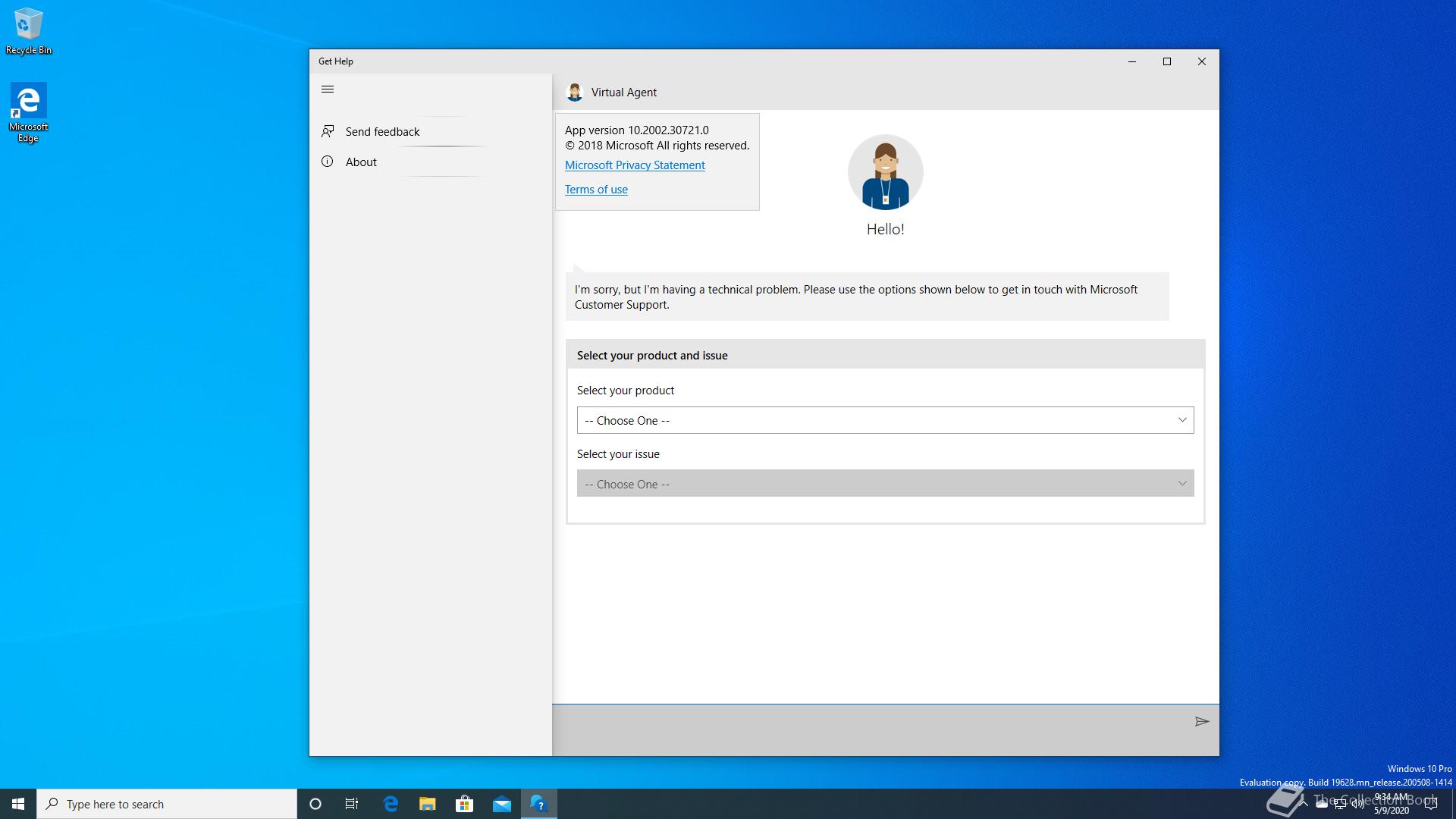Maximize the Get Help window

tap(1167, 61)
